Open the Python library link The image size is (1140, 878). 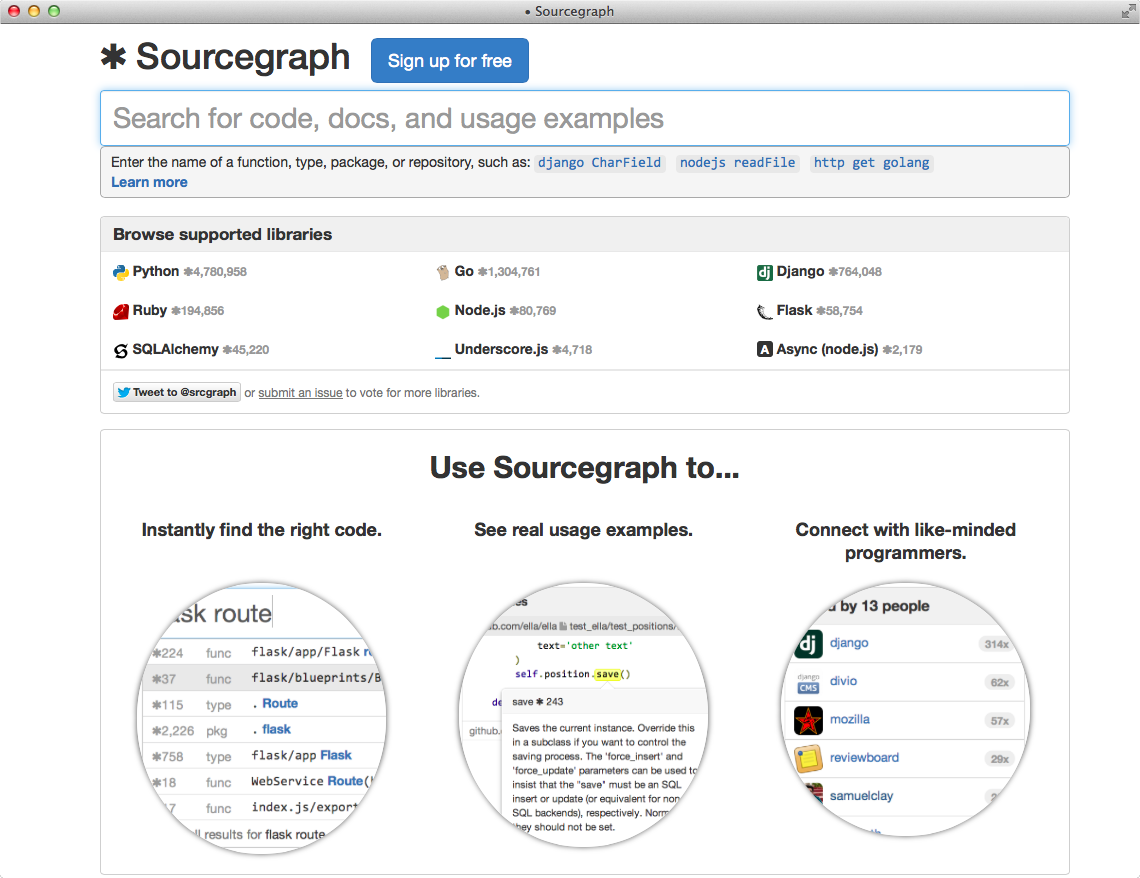(x=156, y=271)
